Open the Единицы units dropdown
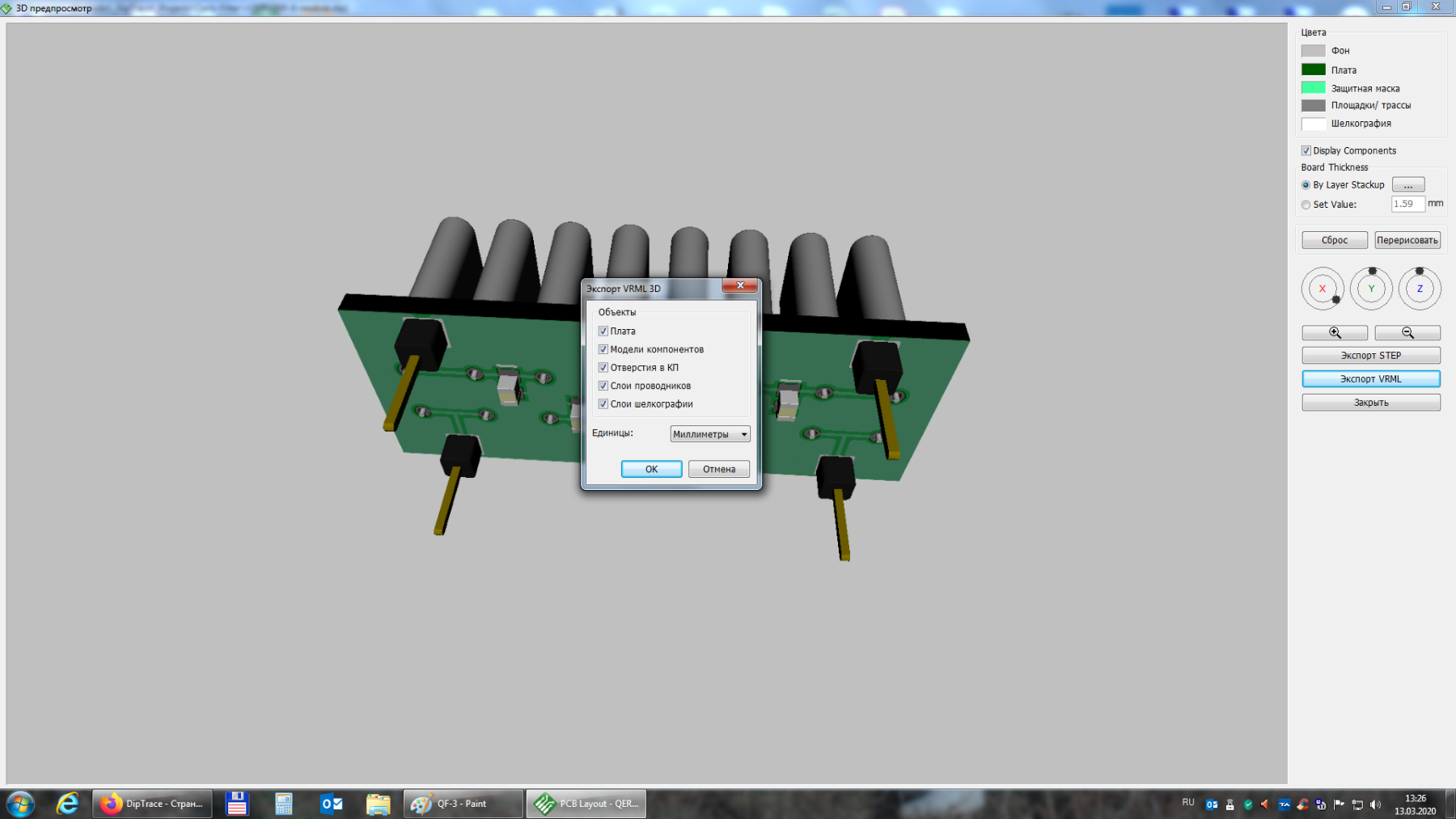The width and height of the screenshot is (1456, 819). tap(710, 434)
